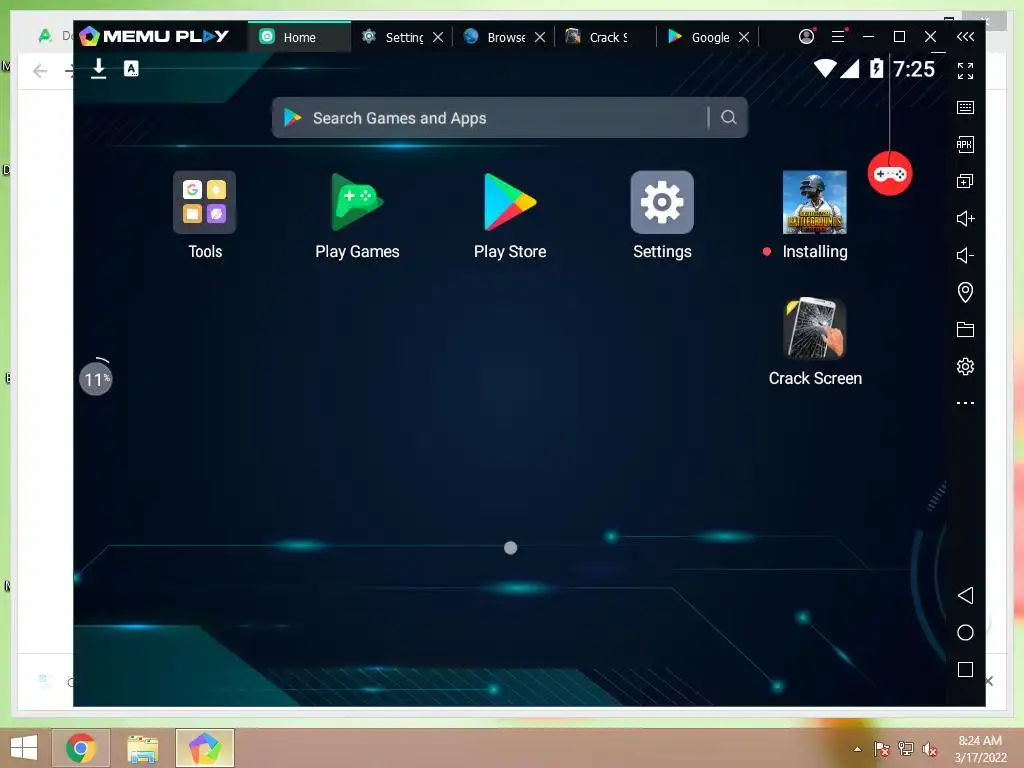
Task: Open File Explorer from the taskbar
Action: [x=142, y=748]
